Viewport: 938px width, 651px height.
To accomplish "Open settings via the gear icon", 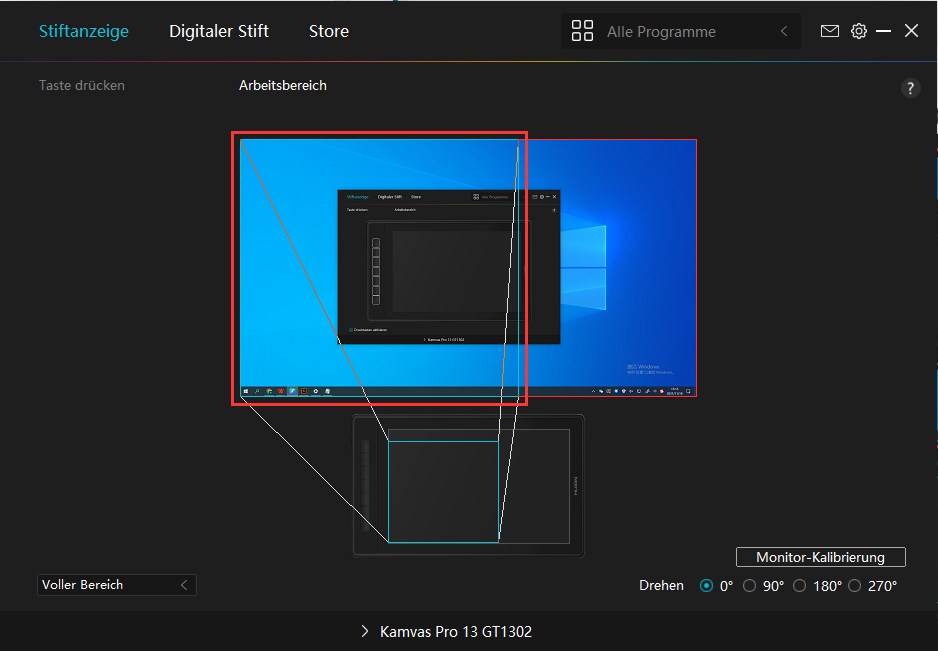I will point(858,31).
